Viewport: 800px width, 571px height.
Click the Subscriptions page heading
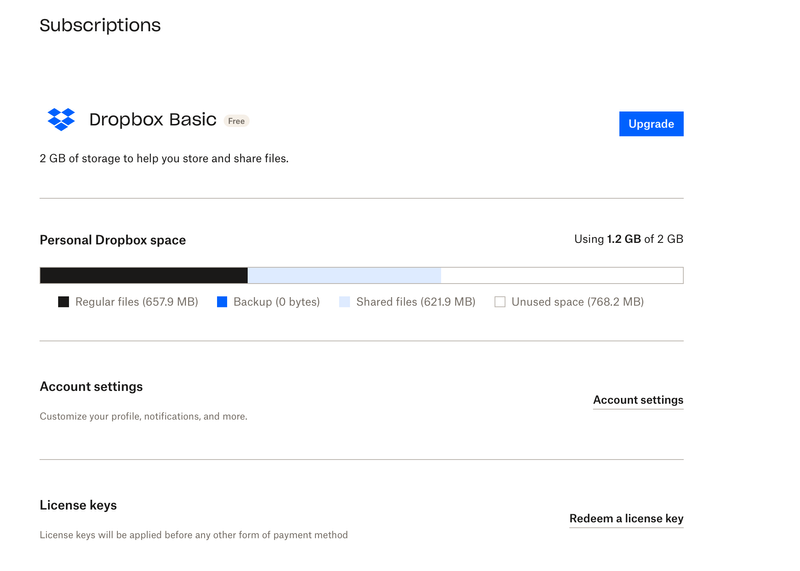pos(100,26)
